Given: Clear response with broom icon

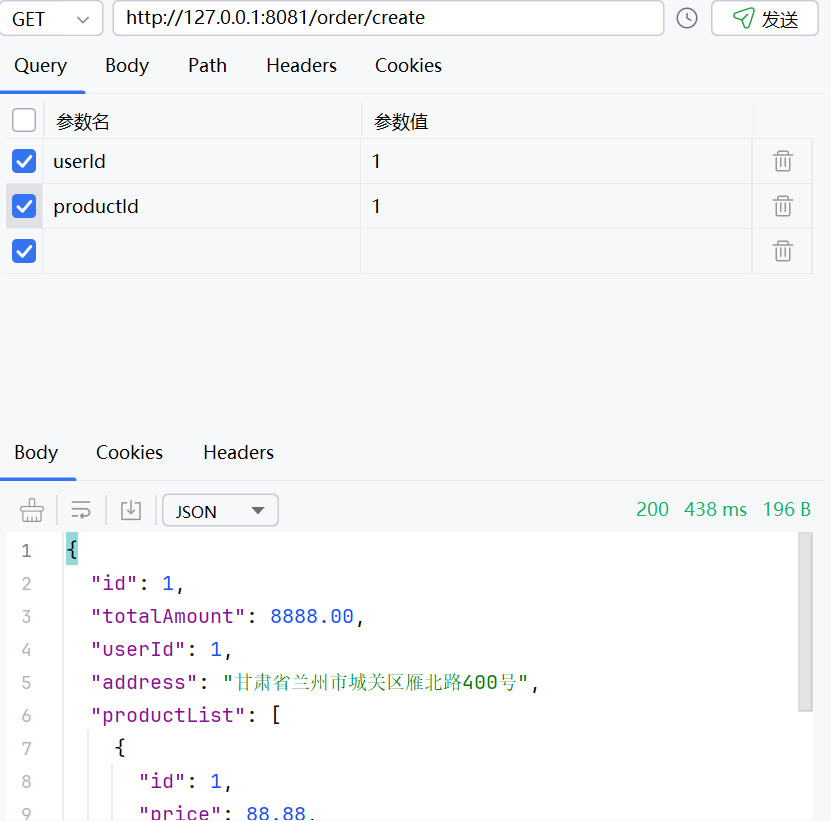Looking at the screenshot, I should [x=32, y=510].
